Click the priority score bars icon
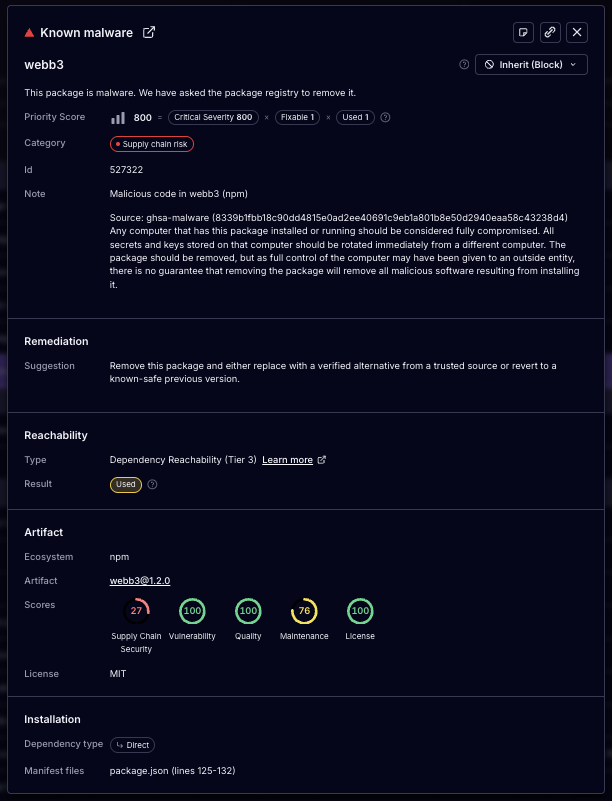 click(x=118, y=118)
